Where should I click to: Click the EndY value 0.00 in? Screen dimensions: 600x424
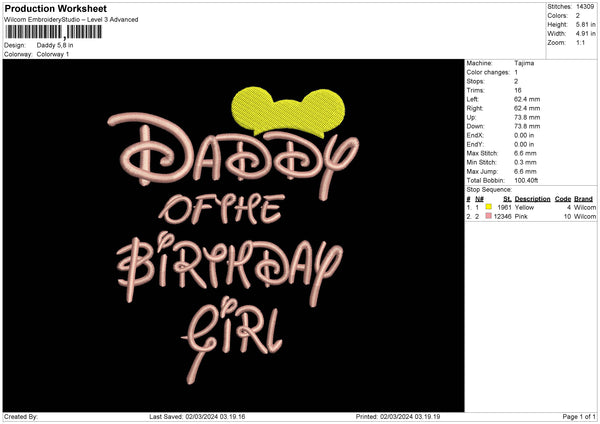(524, 145)
